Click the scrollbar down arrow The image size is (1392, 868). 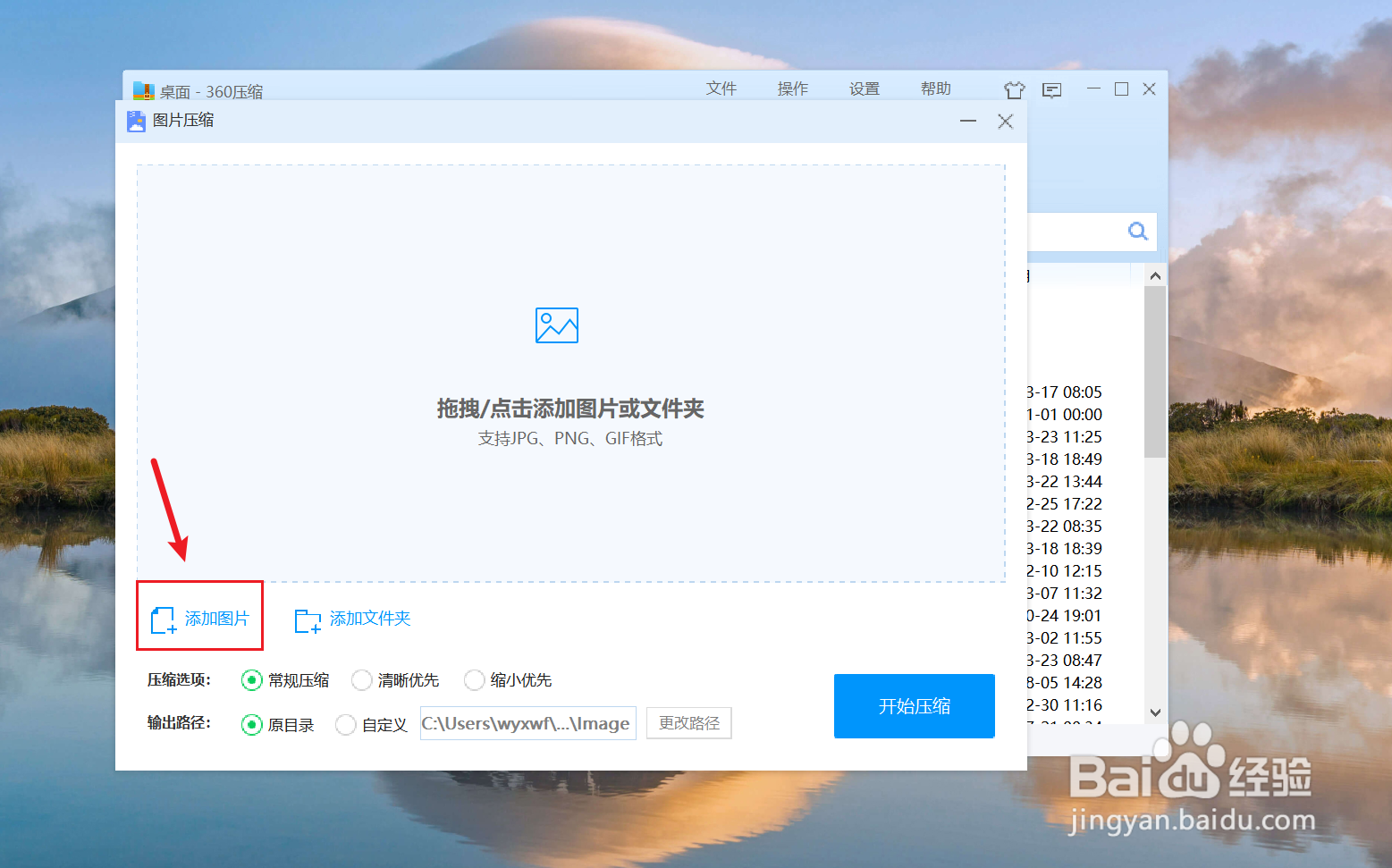[1155, 712]
